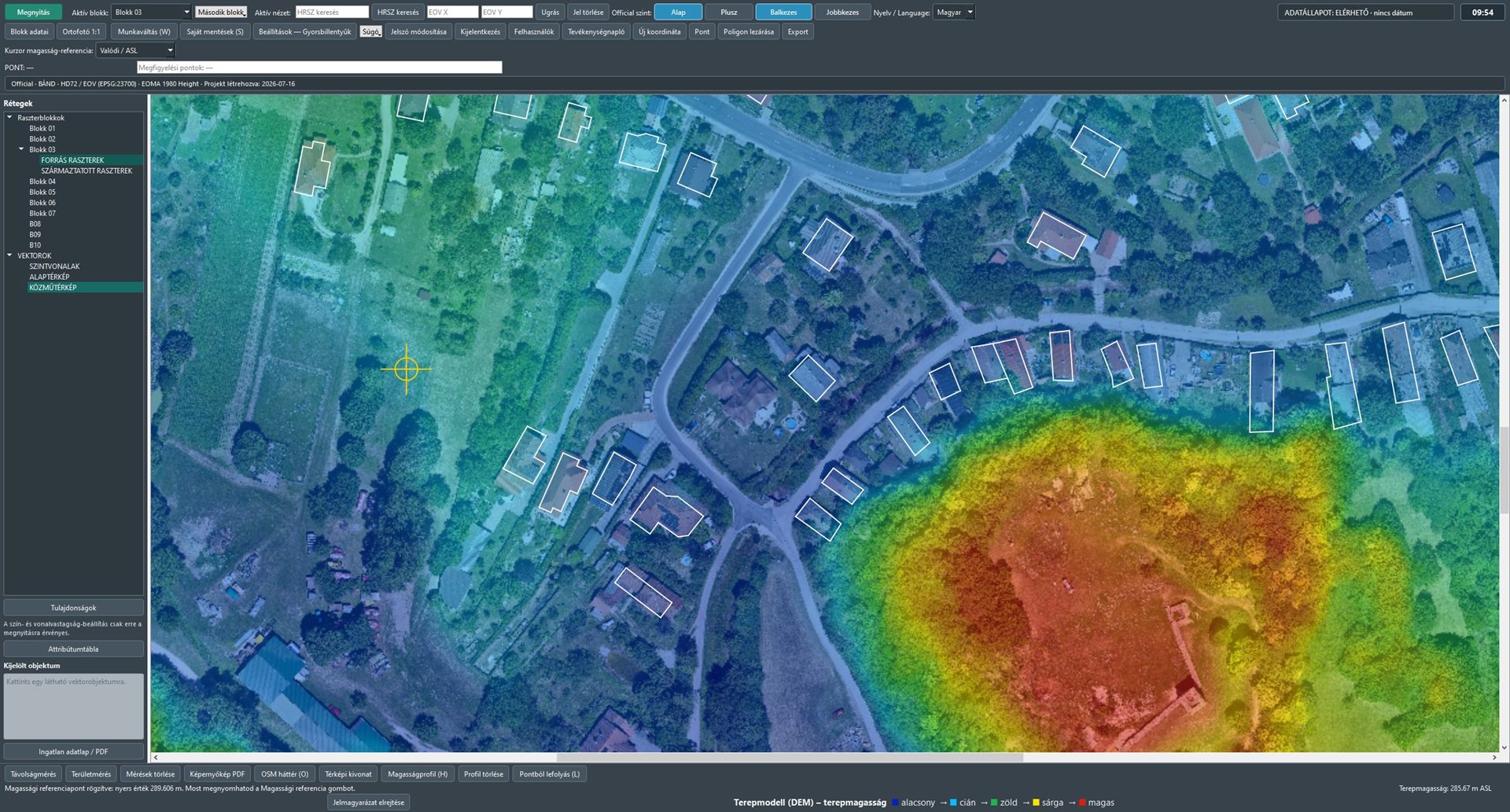Image resolution: width=1510 pixels, height=812 pixels.
Task: Toggle the Alap official level
Action: tap(678, 12)
